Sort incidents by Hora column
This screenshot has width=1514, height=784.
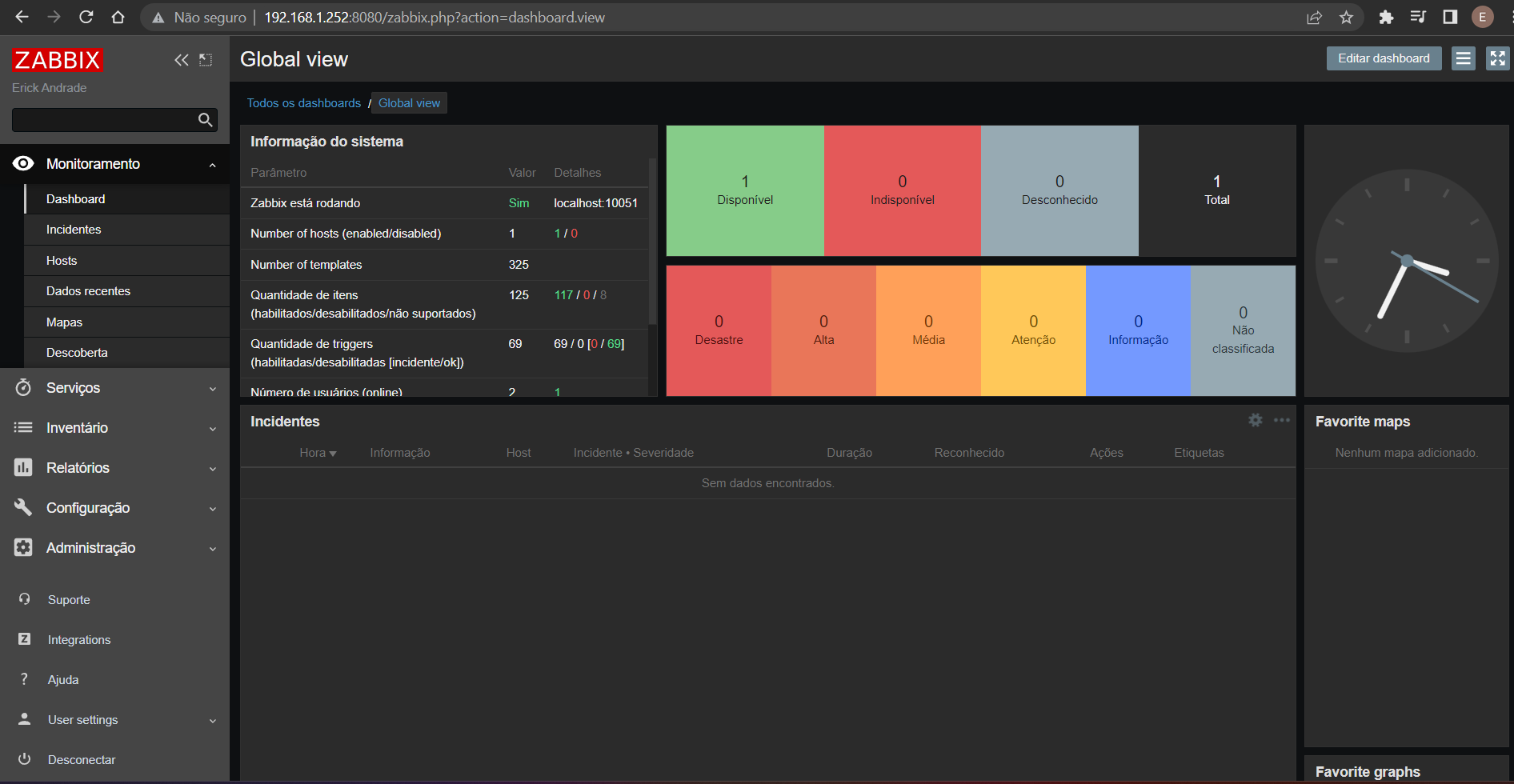click(x=318, y=453)
